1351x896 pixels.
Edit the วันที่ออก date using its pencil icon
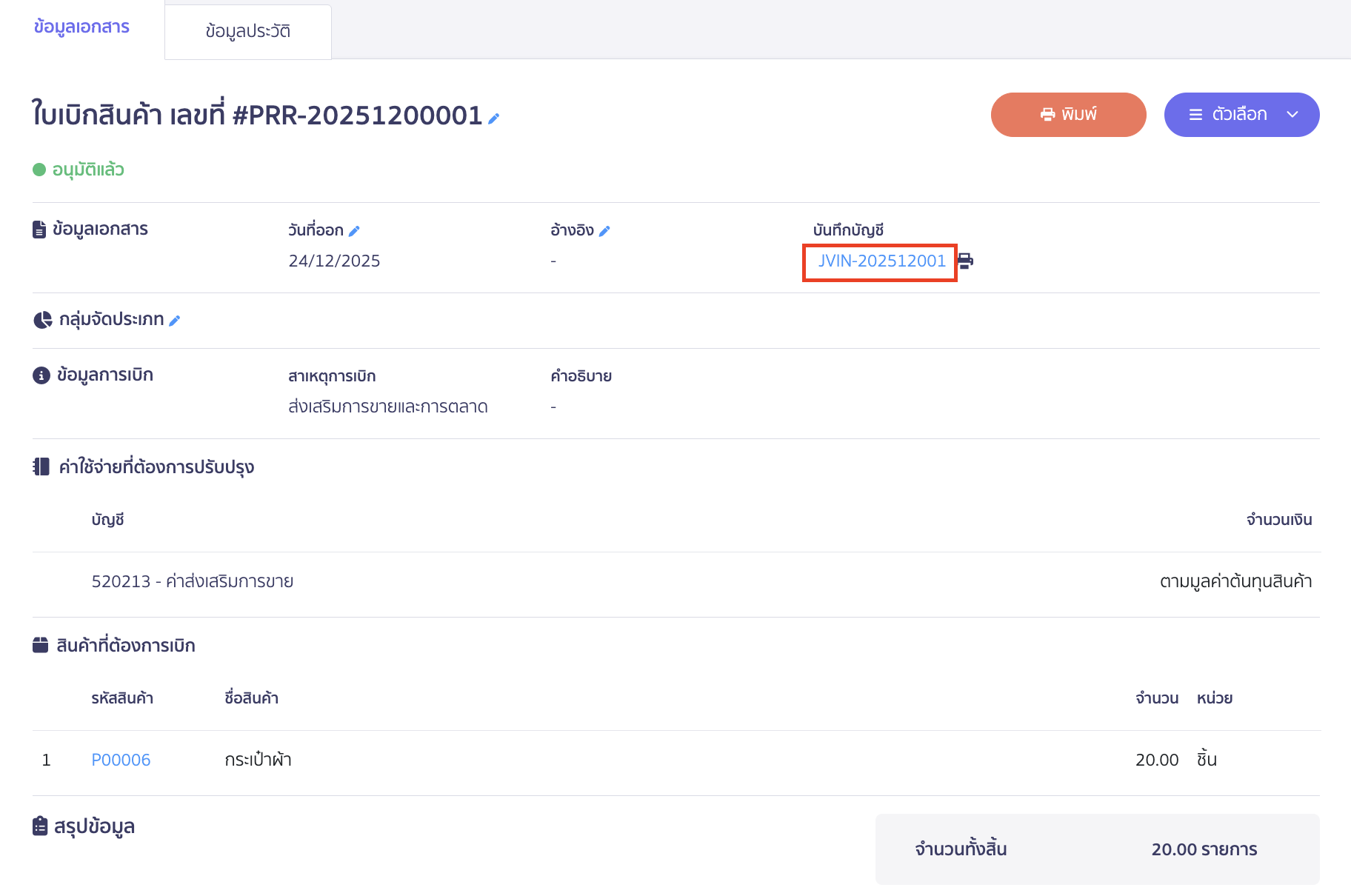[354, 231]
